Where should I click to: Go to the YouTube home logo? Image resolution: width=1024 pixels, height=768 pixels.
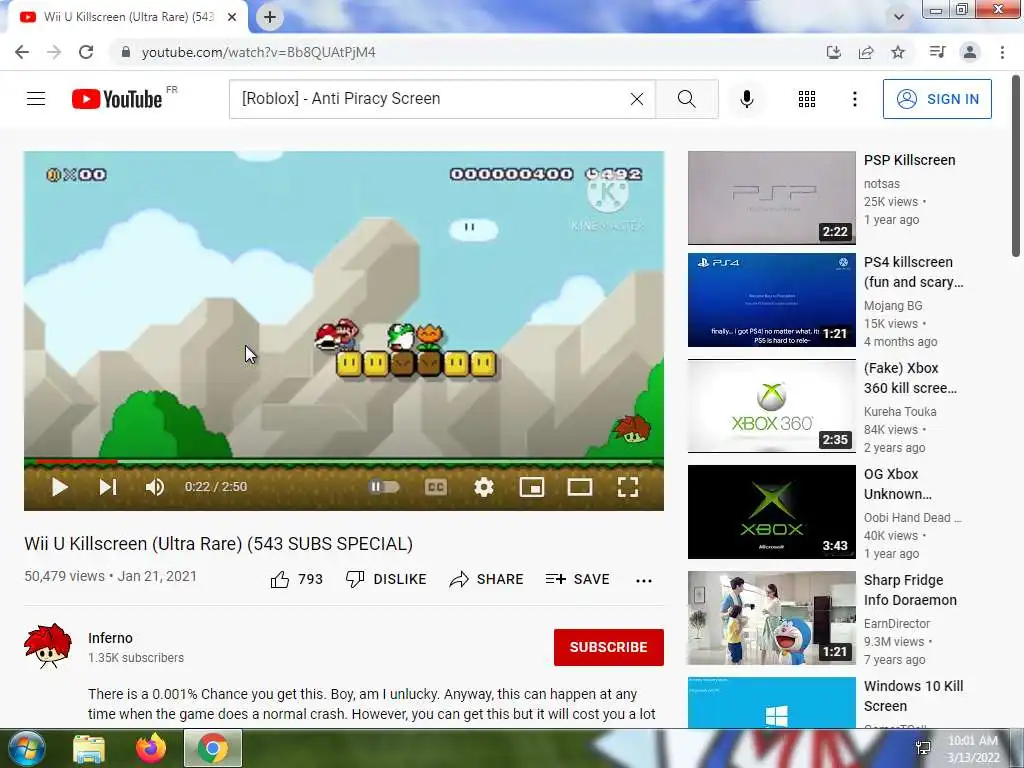click(117, 99)
